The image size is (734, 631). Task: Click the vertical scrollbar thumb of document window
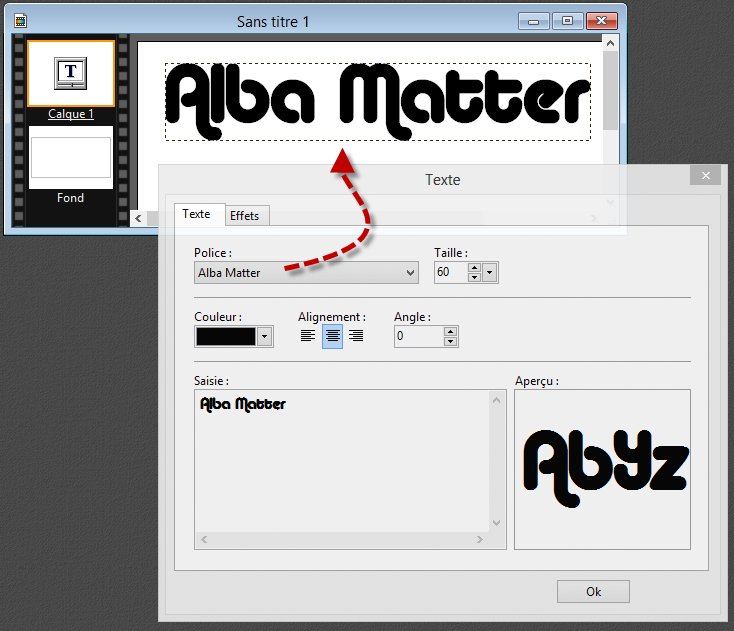click(610, 90)
